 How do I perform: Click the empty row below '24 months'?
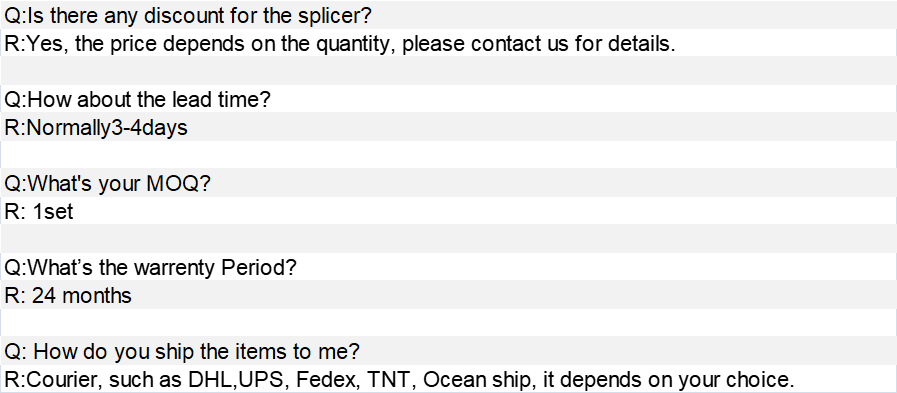click(448, 323)
